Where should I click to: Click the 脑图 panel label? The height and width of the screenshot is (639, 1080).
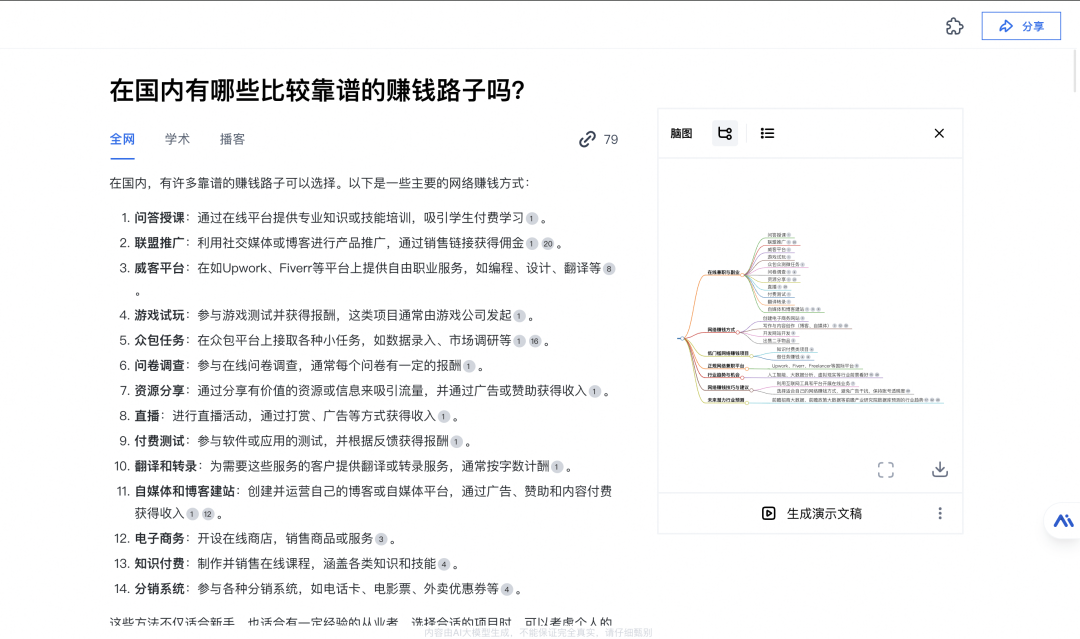[x=681, y=133]
